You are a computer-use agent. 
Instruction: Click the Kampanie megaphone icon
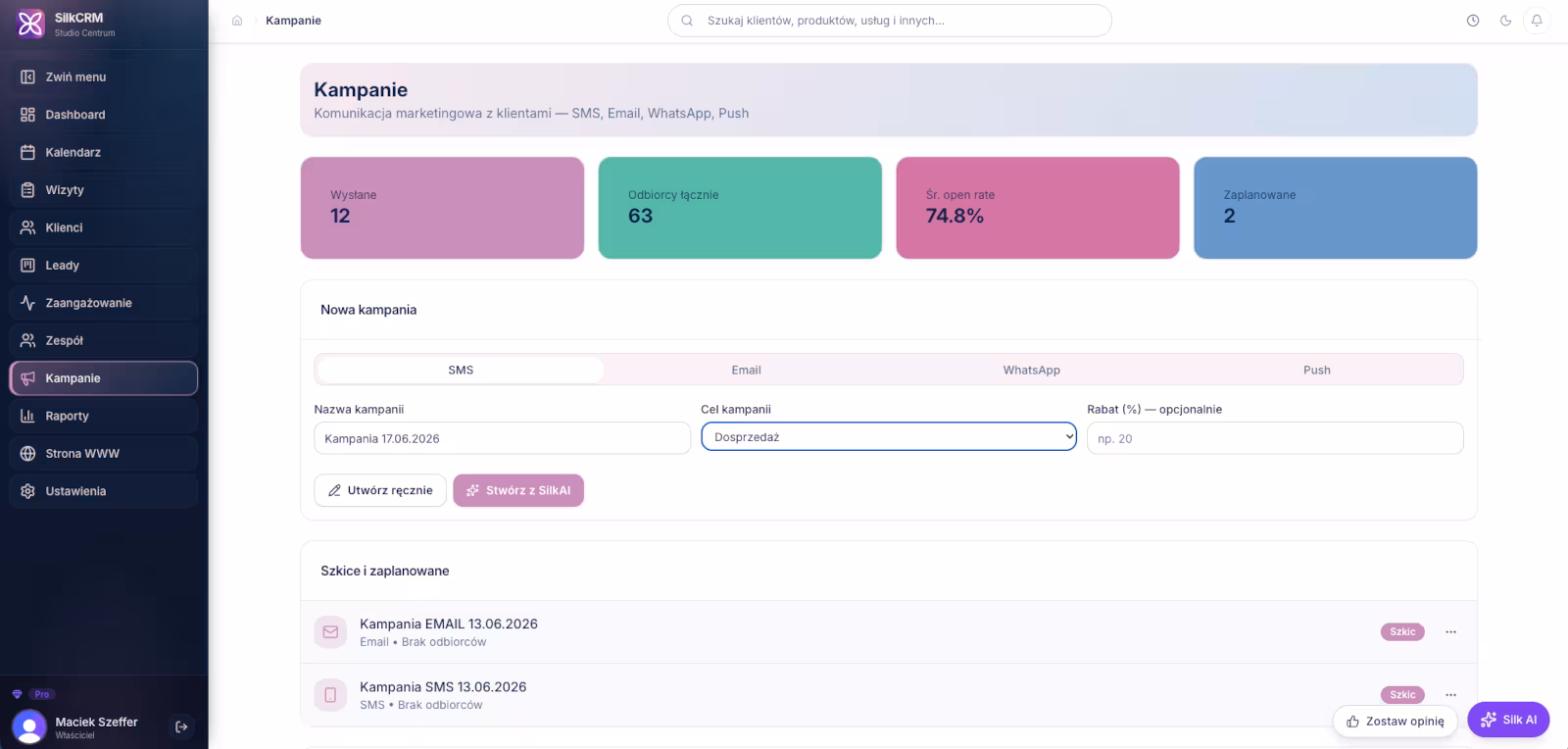tap(27, 378)
